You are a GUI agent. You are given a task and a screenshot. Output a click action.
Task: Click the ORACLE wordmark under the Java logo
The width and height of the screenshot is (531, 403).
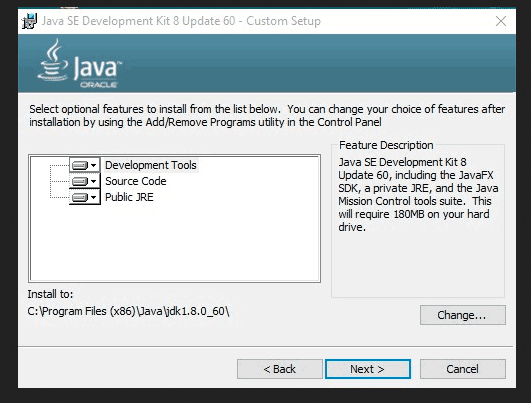99,85
